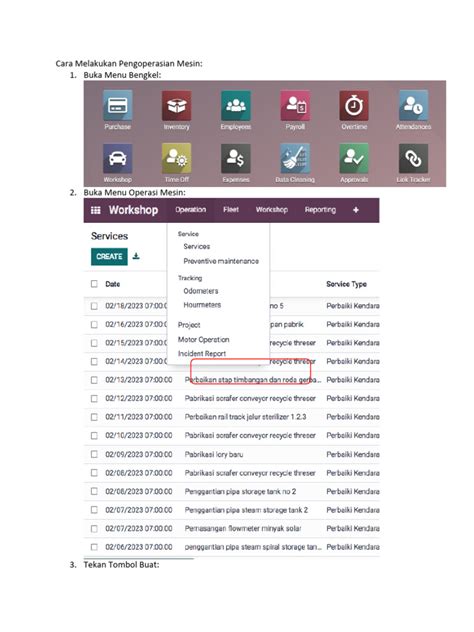Click the CREATE button
Image resolution: width=474 pixels, height=632 pixels.
point(109,256)
